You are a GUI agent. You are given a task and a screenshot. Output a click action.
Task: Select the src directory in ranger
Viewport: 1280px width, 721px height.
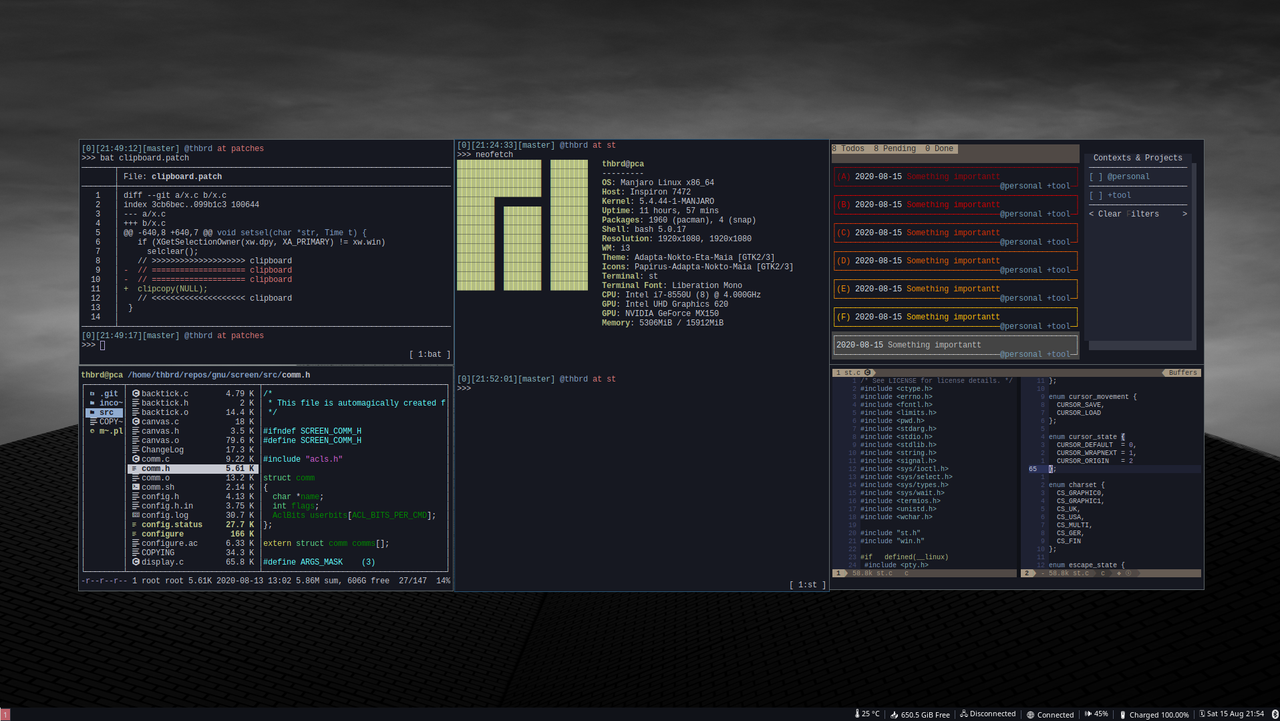tap(105, 412)
